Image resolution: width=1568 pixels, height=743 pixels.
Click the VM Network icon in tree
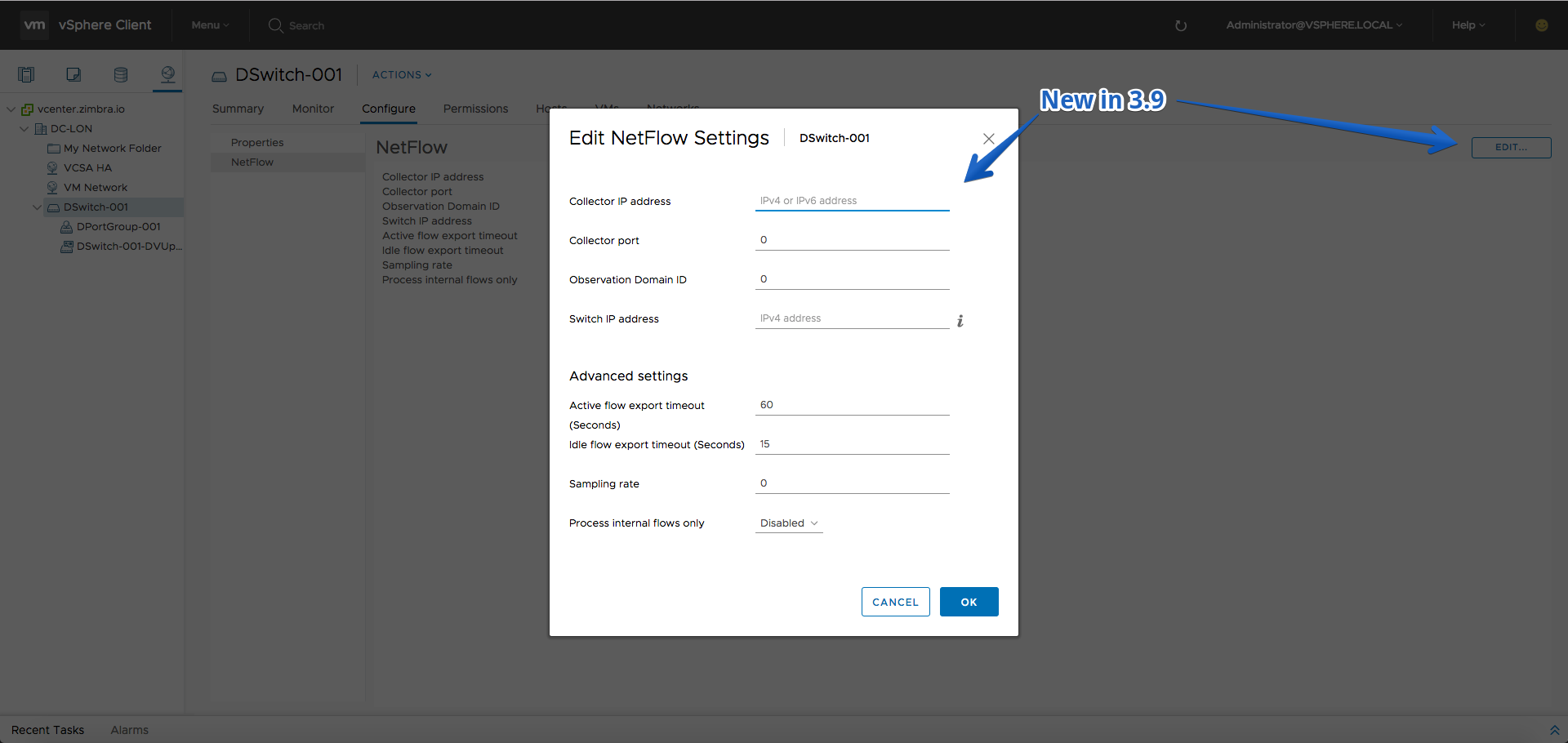point(52,188)
